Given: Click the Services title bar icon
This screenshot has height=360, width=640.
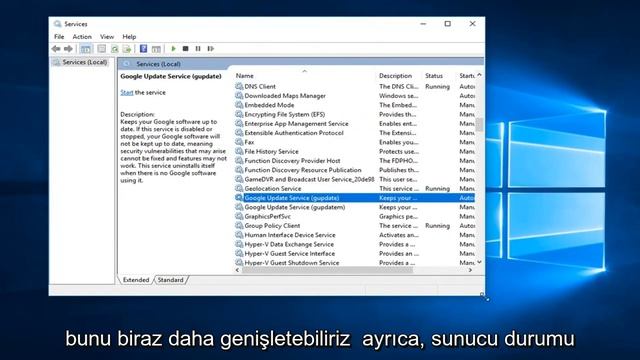Looking at the screenshot, I should click(58, 24).
